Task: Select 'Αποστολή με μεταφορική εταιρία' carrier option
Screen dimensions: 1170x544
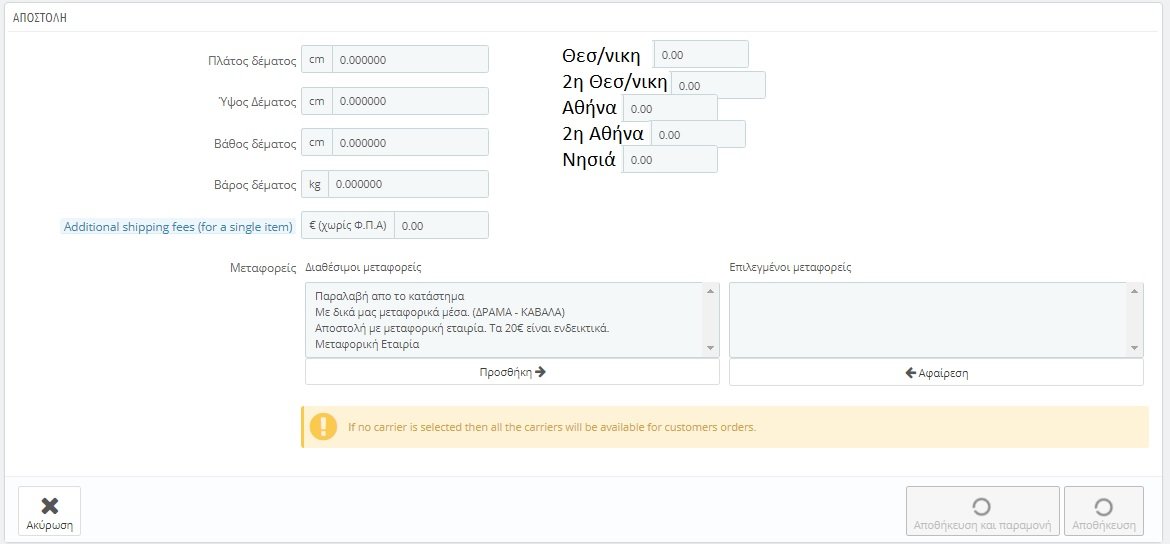Action: click(x=462, y=328)
